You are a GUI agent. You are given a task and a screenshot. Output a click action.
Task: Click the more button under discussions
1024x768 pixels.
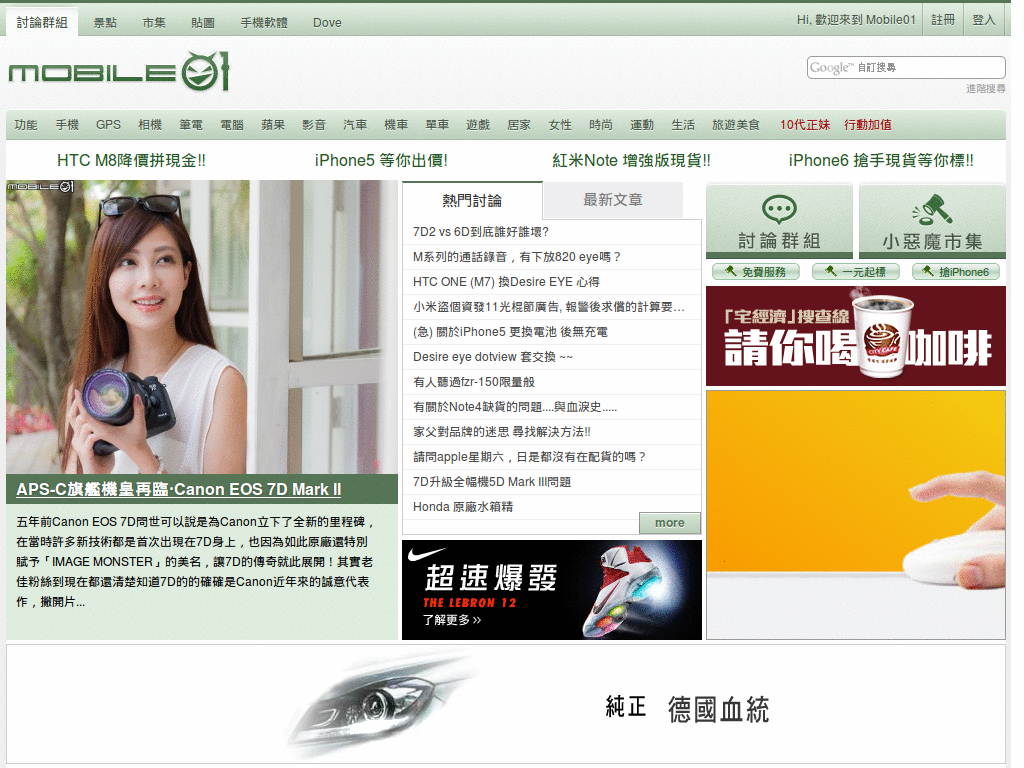coord(669,522)
